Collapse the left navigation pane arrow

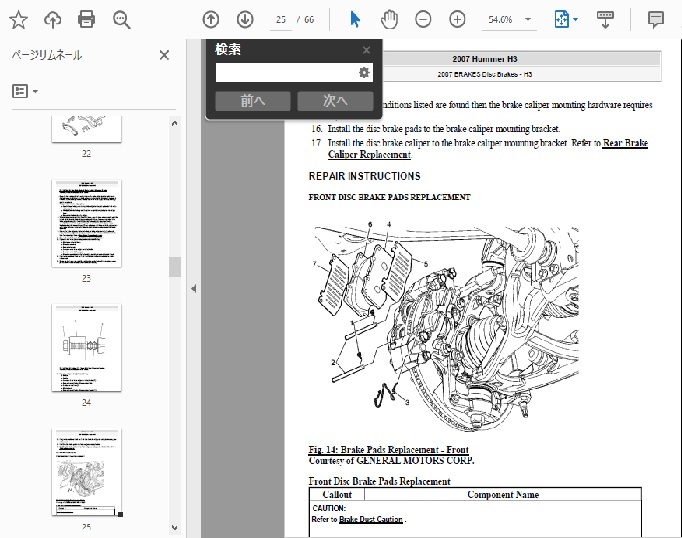coord(194,288)
